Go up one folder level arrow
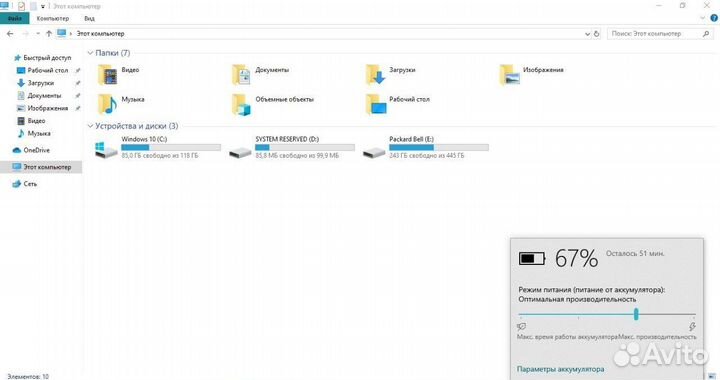Screen dimensions: 720x380 [x=49, y=34]
